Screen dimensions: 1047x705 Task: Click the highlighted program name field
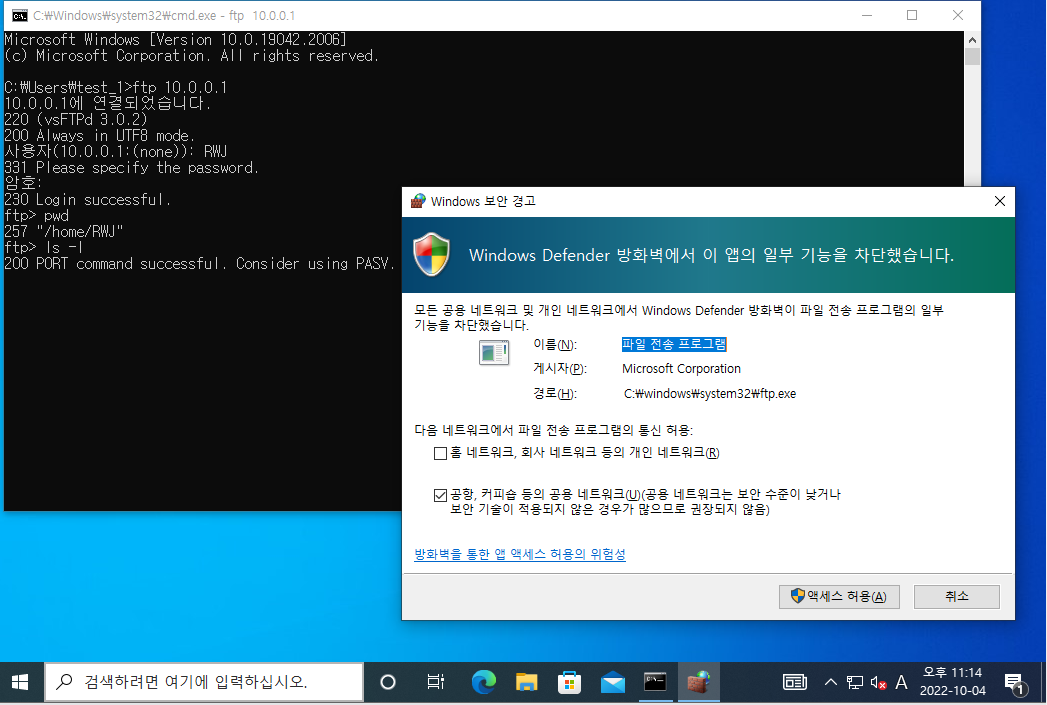point(674,344)
